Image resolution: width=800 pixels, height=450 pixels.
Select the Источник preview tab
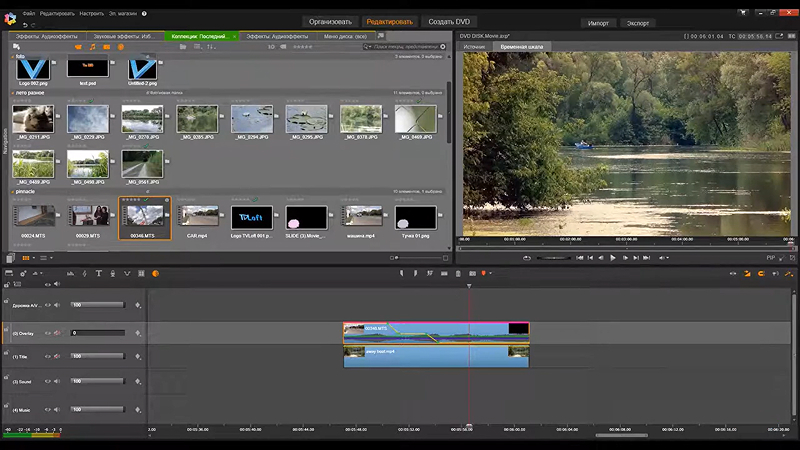pyautogui.click(x=474, y=46)
